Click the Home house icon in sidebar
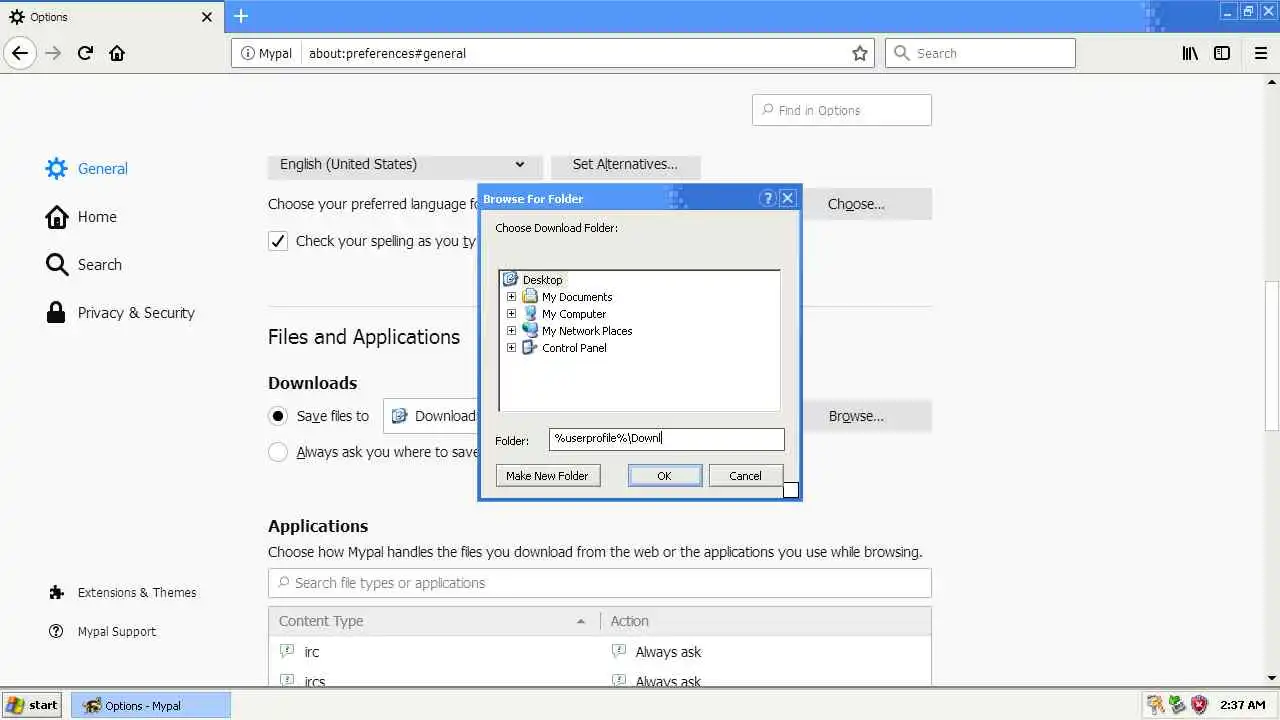This screenshot has height=720, width=1280. tap(56, 216)
